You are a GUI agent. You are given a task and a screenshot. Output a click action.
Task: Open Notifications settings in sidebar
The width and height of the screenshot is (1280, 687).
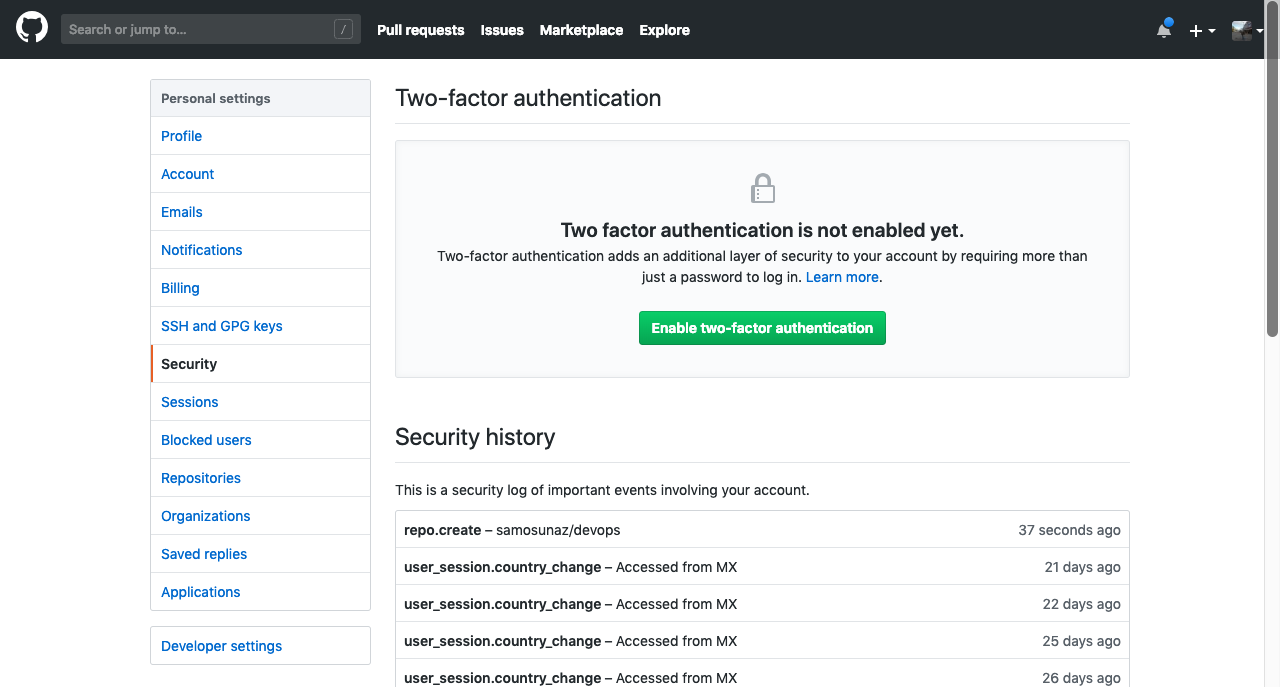click(x=201, y=250)
